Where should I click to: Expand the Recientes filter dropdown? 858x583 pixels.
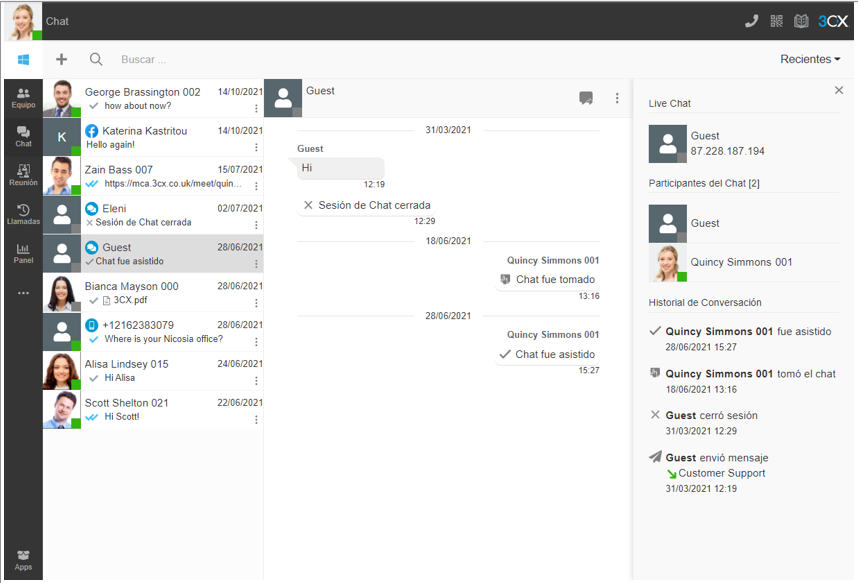(x=810, y=60)
